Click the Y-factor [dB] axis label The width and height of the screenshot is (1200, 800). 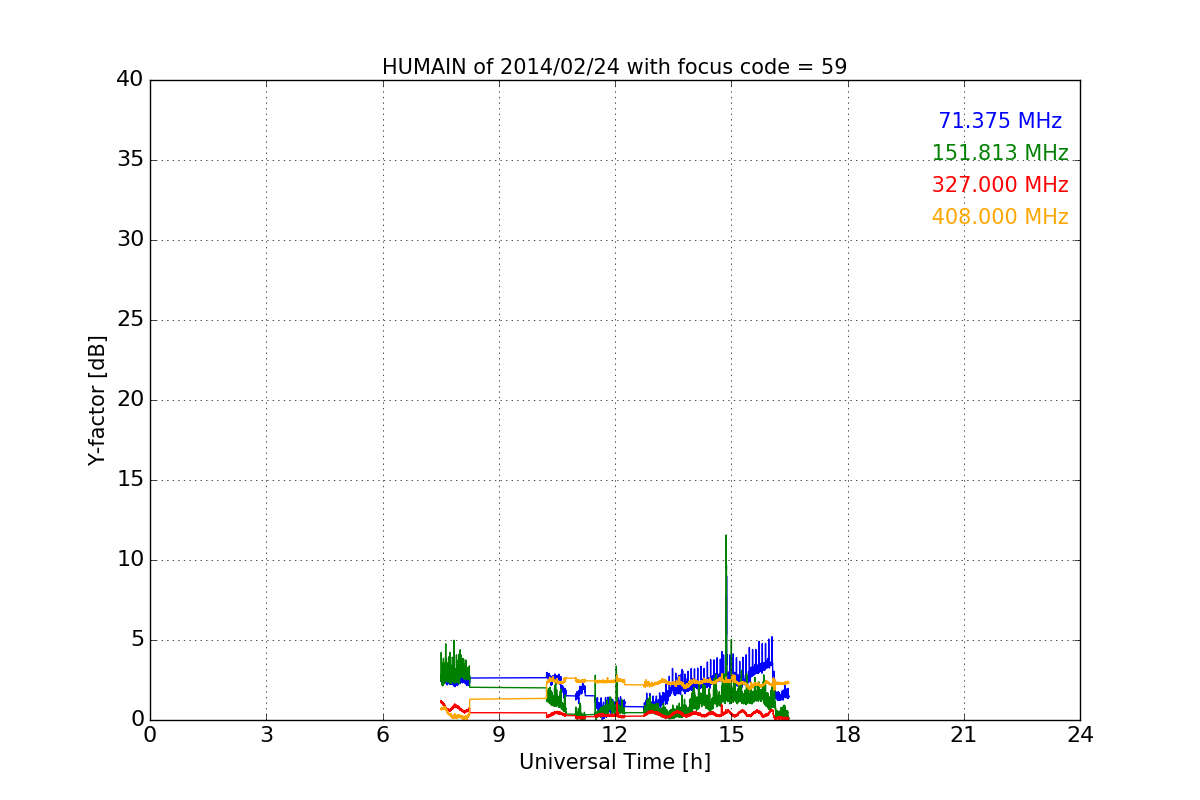click(x=97, y=400)
